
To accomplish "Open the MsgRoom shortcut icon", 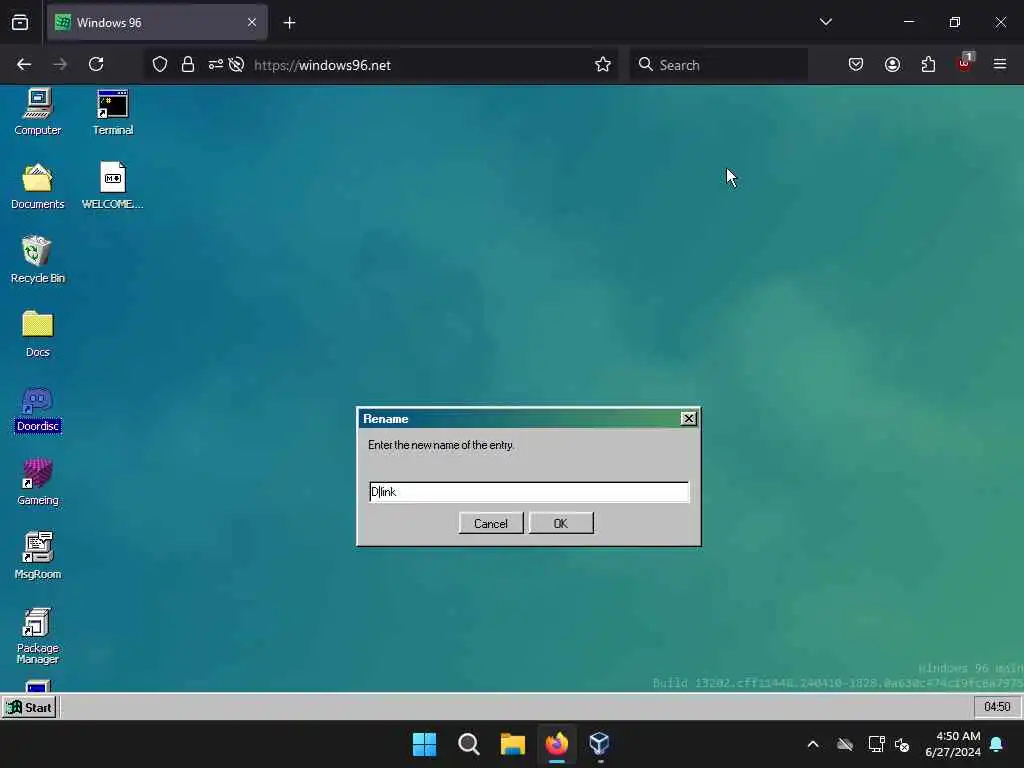I will tap(38, 556).
